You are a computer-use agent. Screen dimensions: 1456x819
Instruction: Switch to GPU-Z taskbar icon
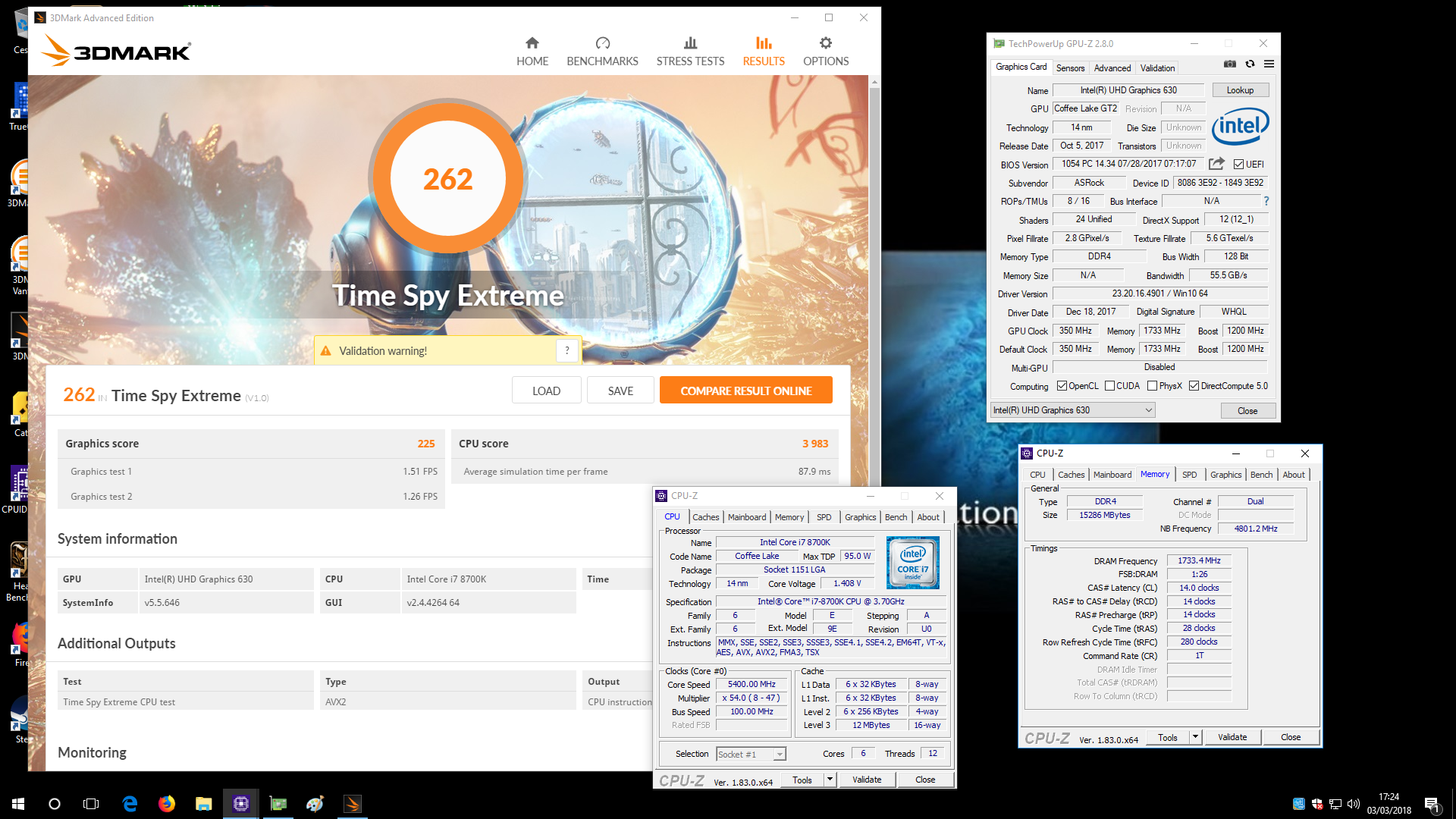(278, 804)
